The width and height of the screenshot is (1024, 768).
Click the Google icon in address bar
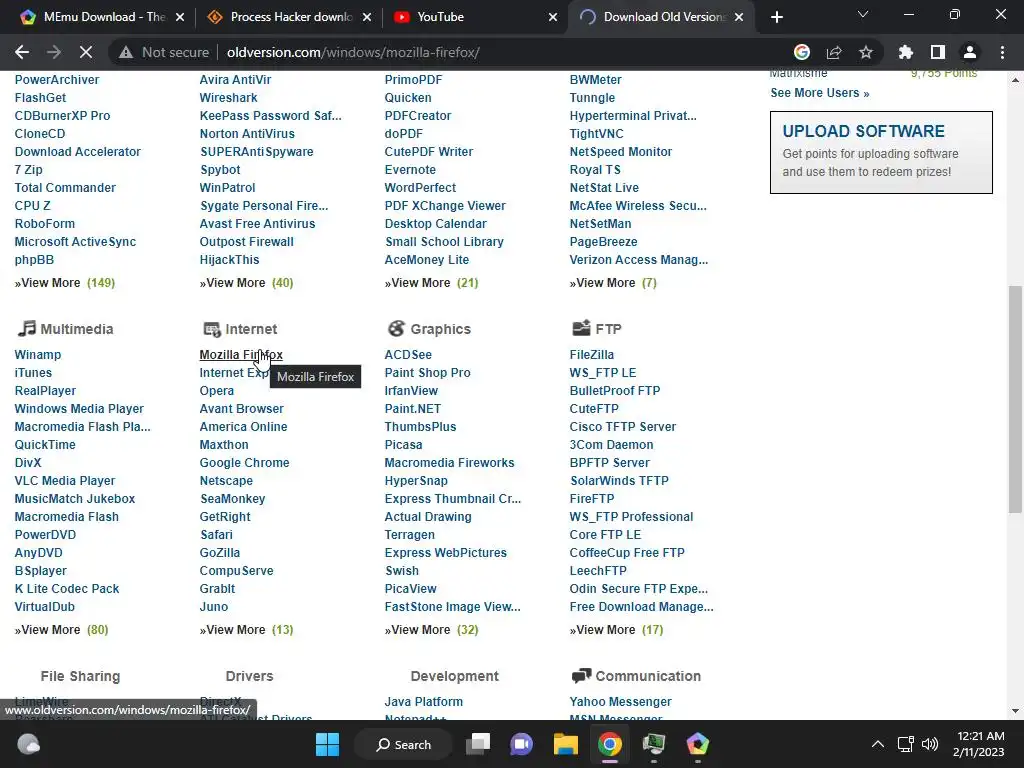click(802, 52)
